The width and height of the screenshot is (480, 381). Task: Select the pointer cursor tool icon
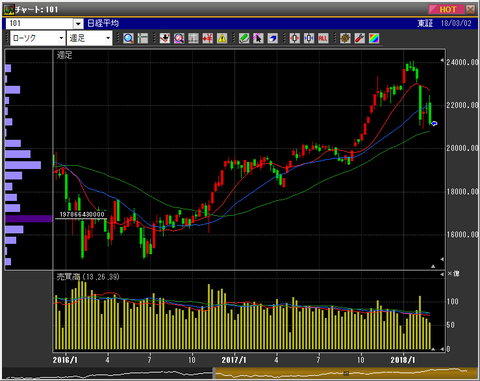258,38
